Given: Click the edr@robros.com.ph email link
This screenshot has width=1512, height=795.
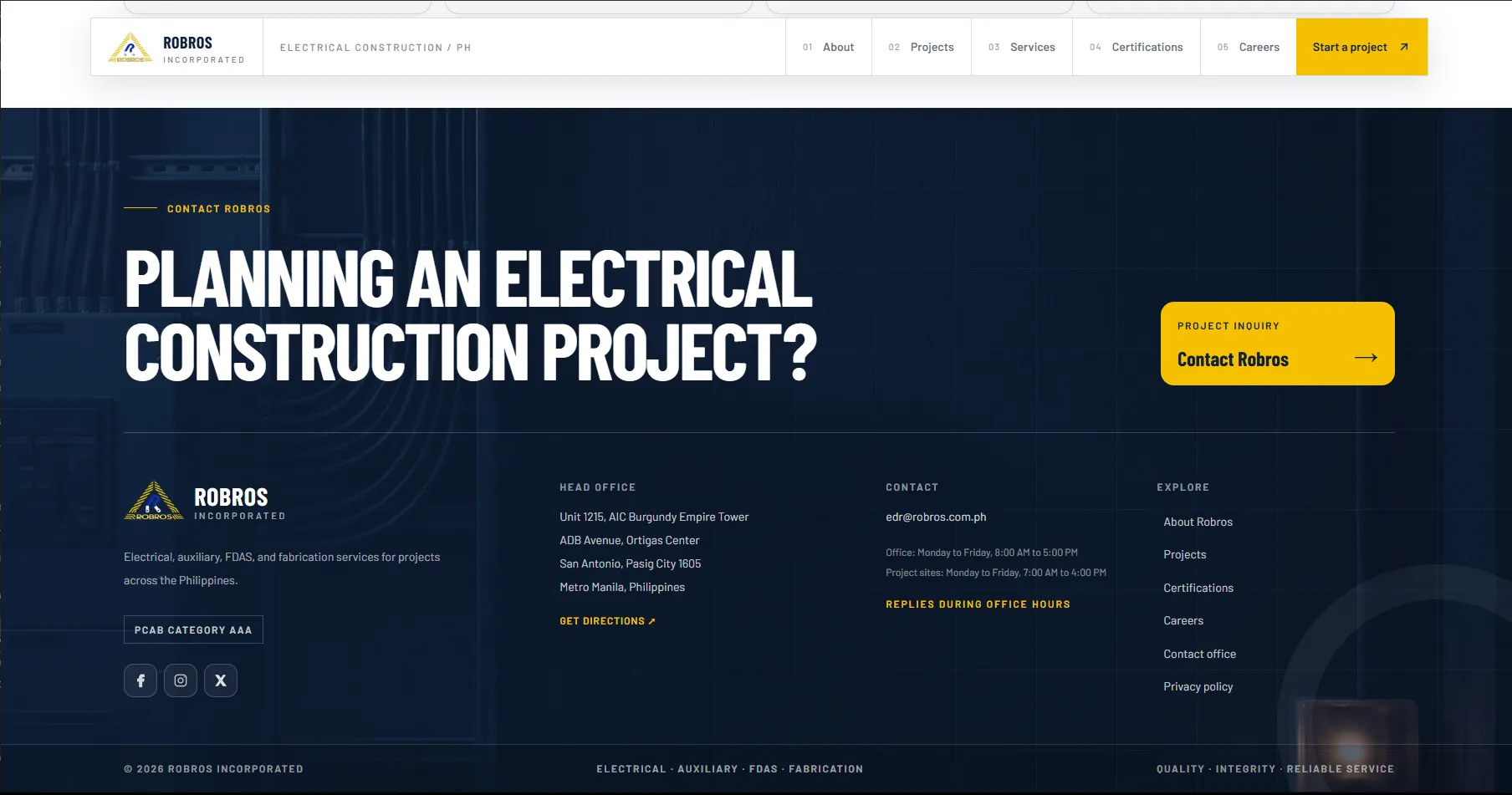Looking at the screenshot, I should 936,517.
